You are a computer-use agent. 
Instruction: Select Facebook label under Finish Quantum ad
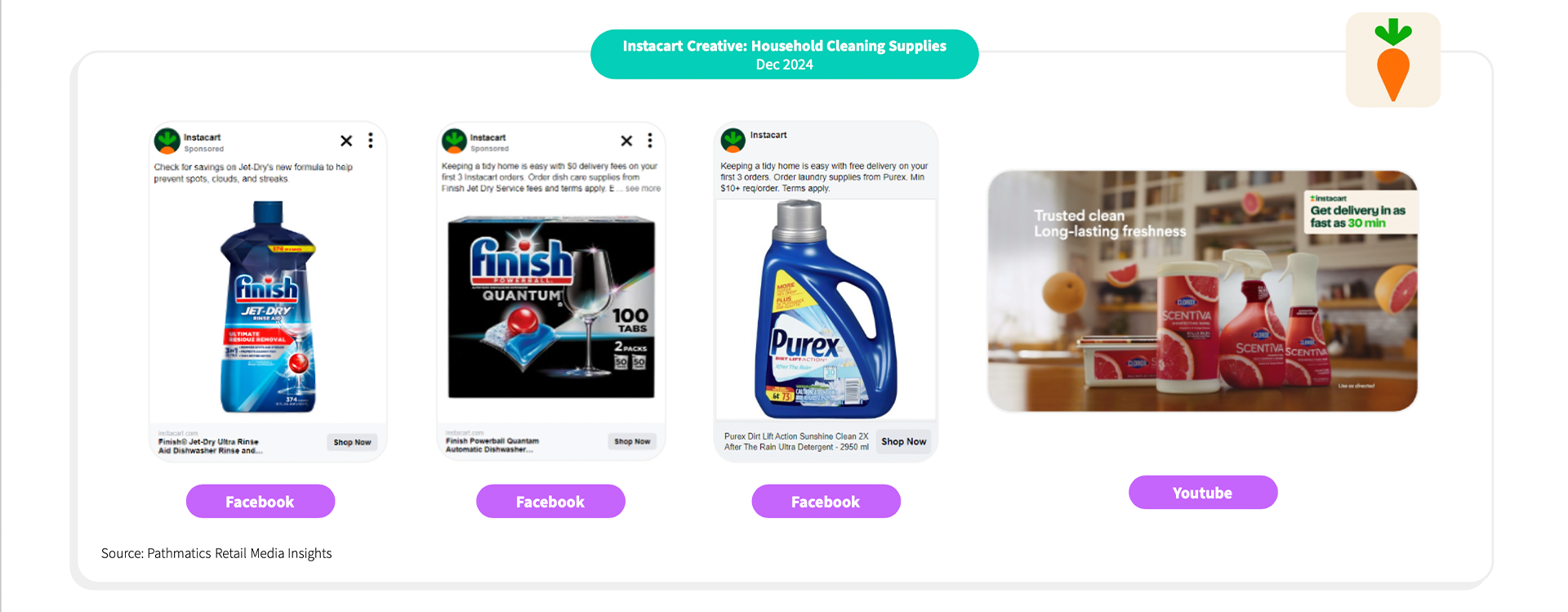(x=550, y=502)
